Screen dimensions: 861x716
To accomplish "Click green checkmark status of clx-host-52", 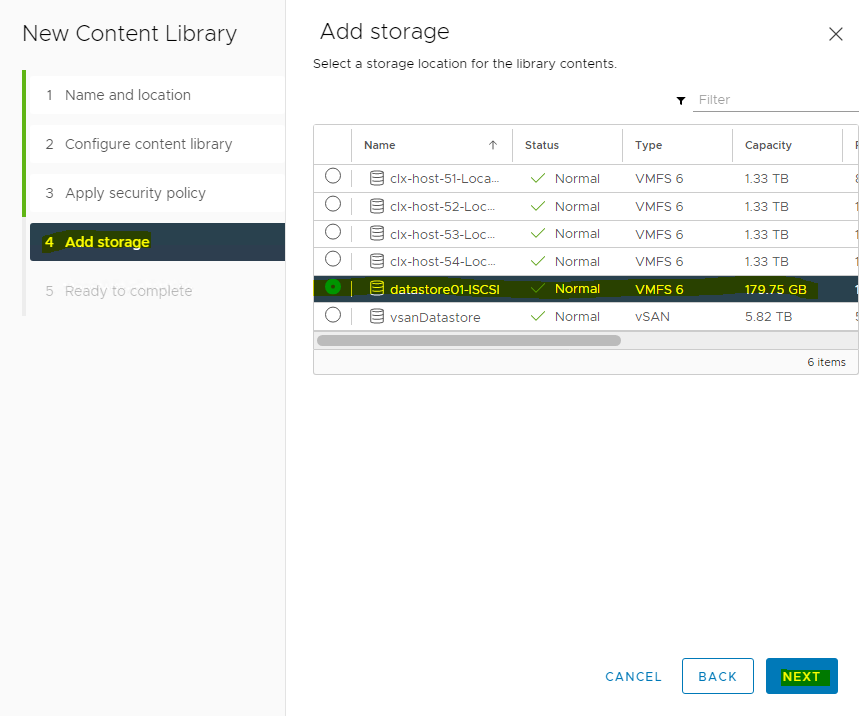I will click(x=538, y=206).
